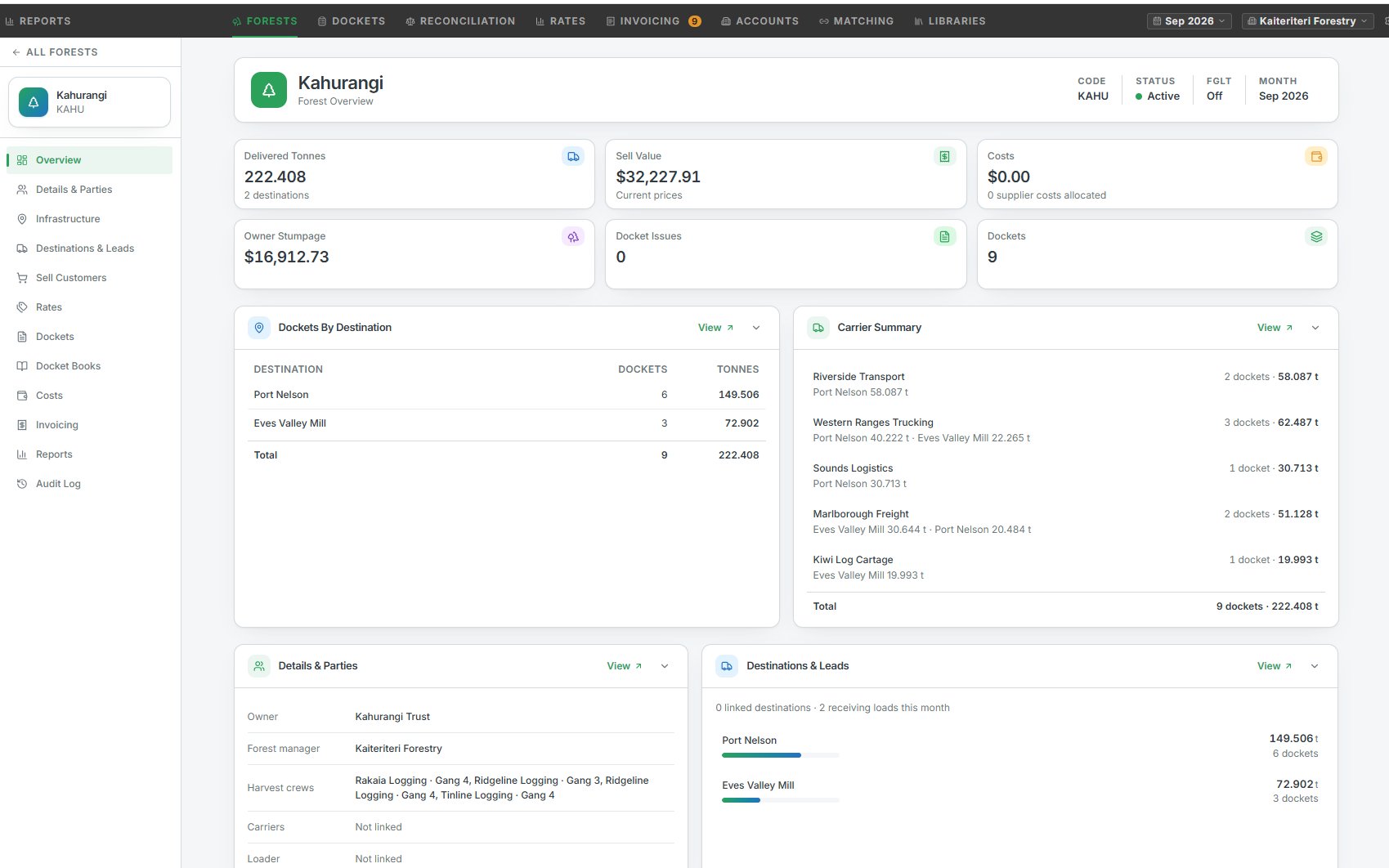Image resolution: width=1389 pixels, height=868 pixels.
Task: Click View link in Carrier Summary
Action: pos(1275,328)
